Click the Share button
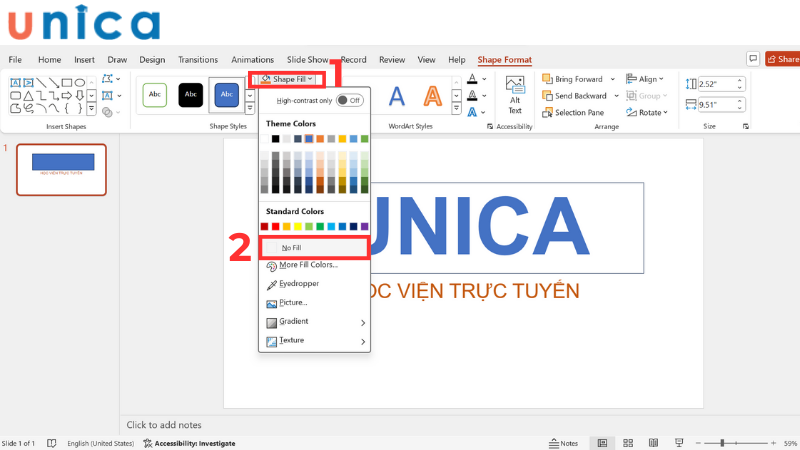This screenshot has height=450, width=800. click(x=783, y=59)
